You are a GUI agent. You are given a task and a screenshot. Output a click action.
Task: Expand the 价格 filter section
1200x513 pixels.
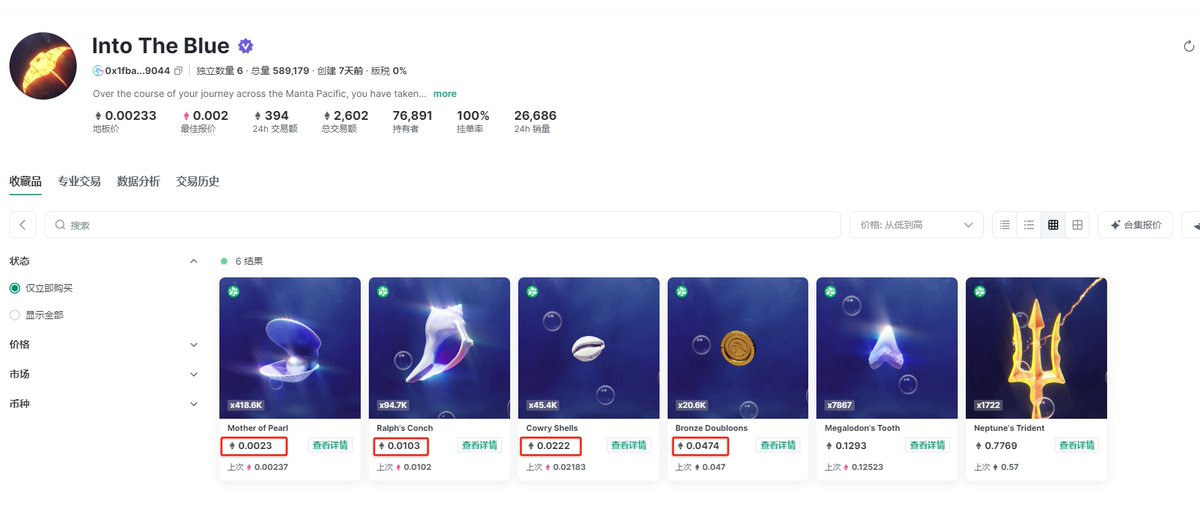pyautogui.click(x=104, y=344)
